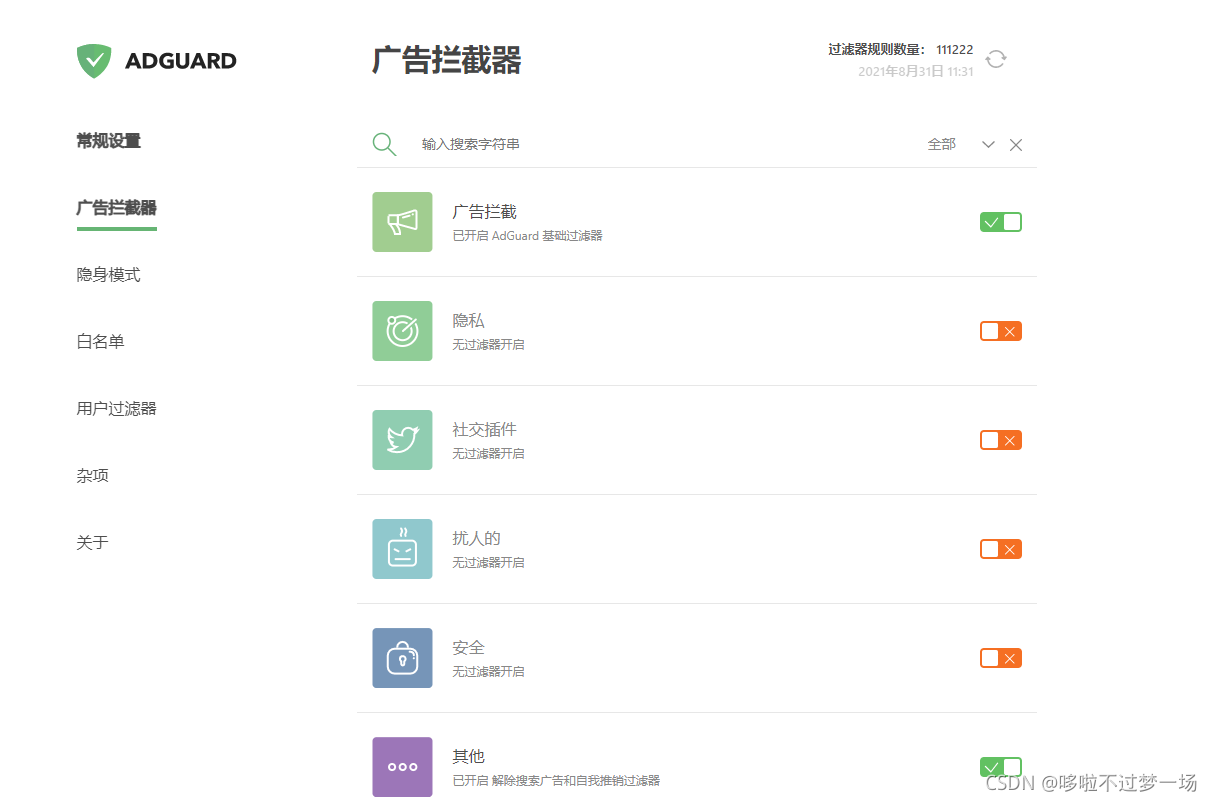Open the 扰人的 category title

coord(476,539)
